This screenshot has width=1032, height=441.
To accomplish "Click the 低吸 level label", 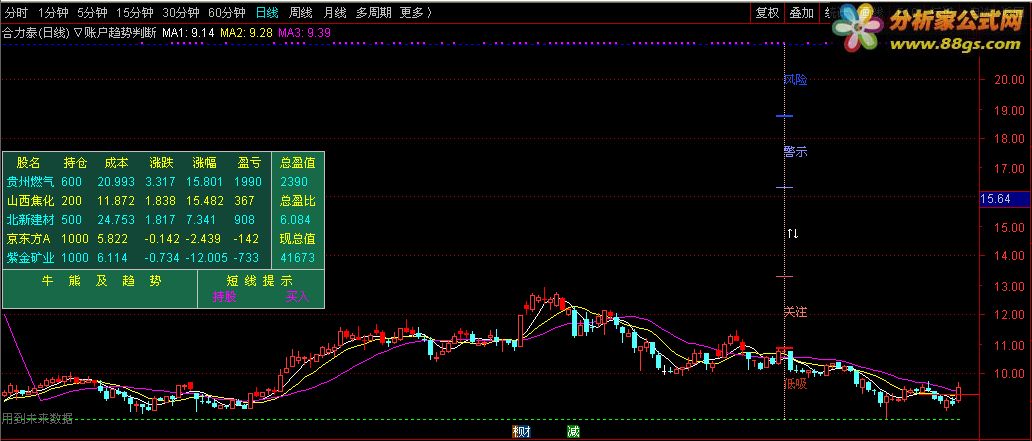I will (796, 384).
